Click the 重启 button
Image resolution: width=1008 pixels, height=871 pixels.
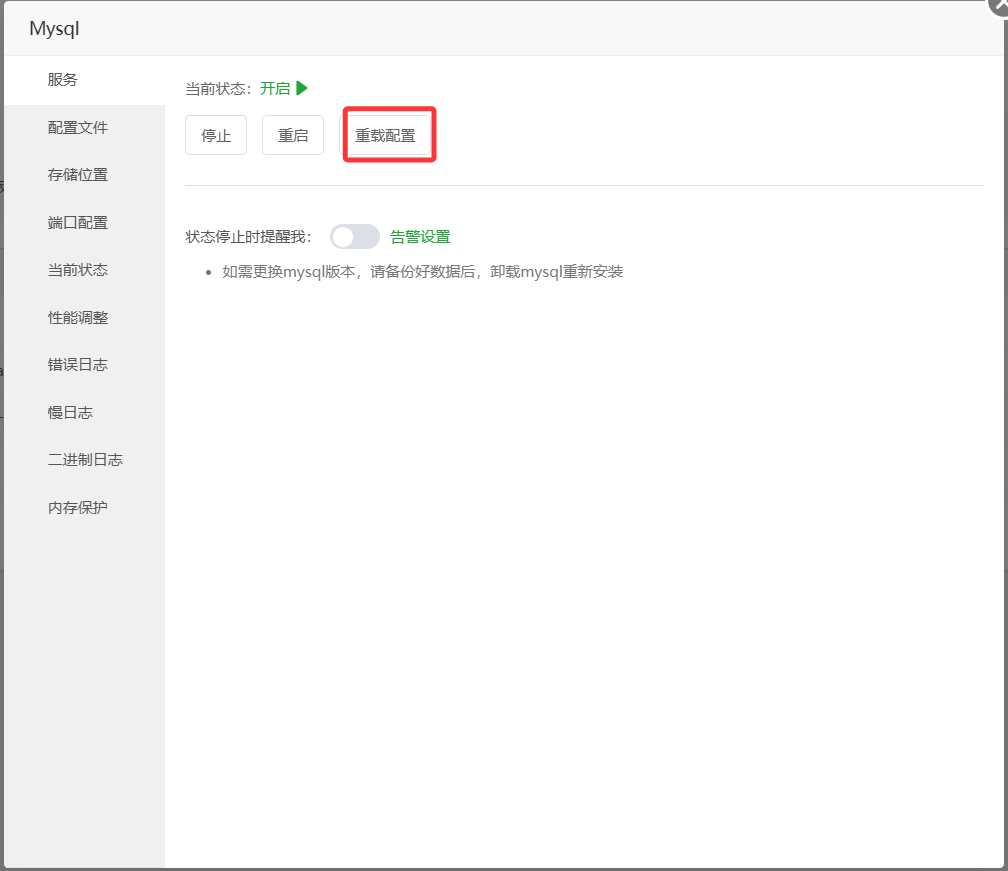coord(293,136)
